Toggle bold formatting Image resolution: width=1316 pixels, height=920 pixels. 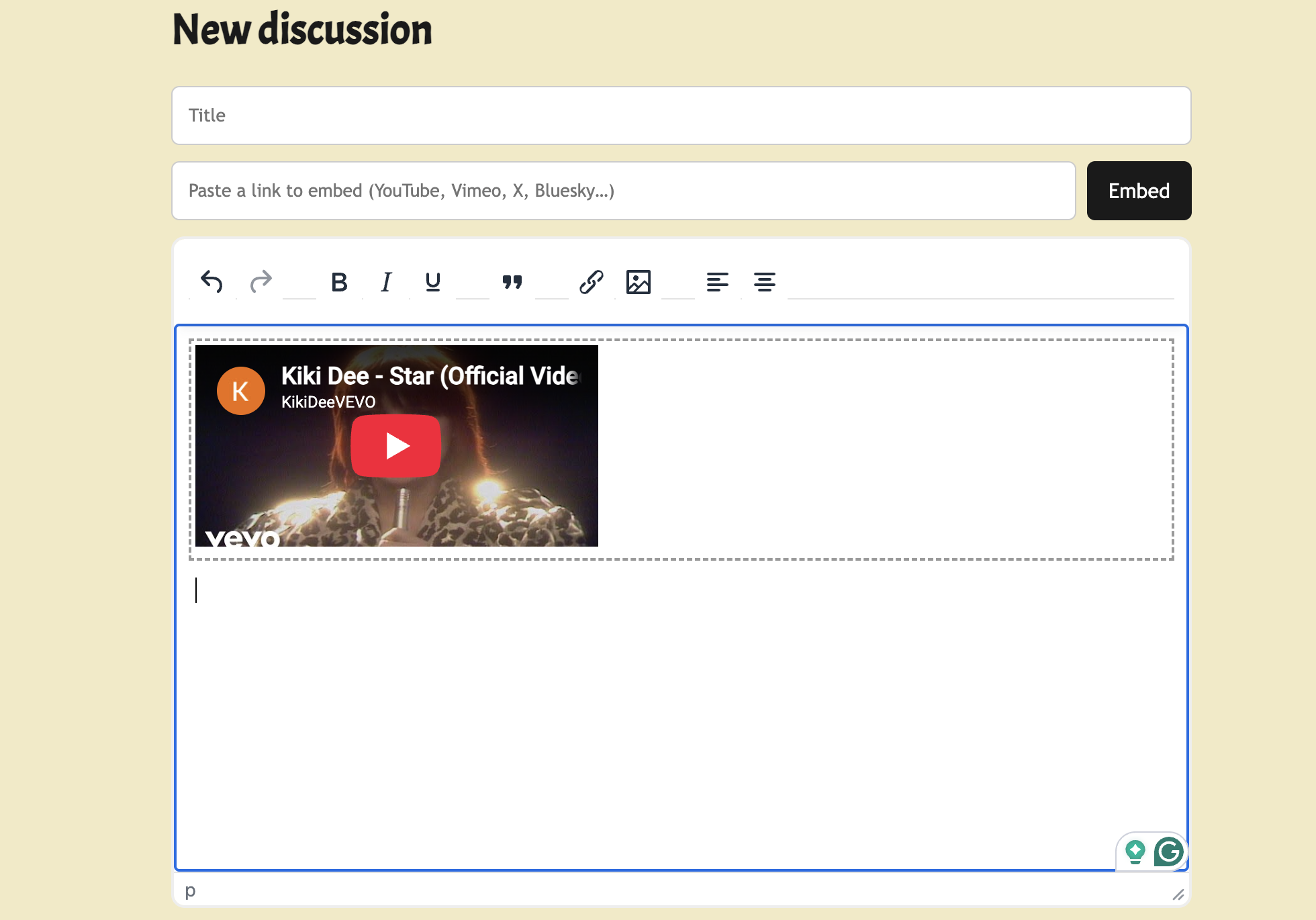339,282
